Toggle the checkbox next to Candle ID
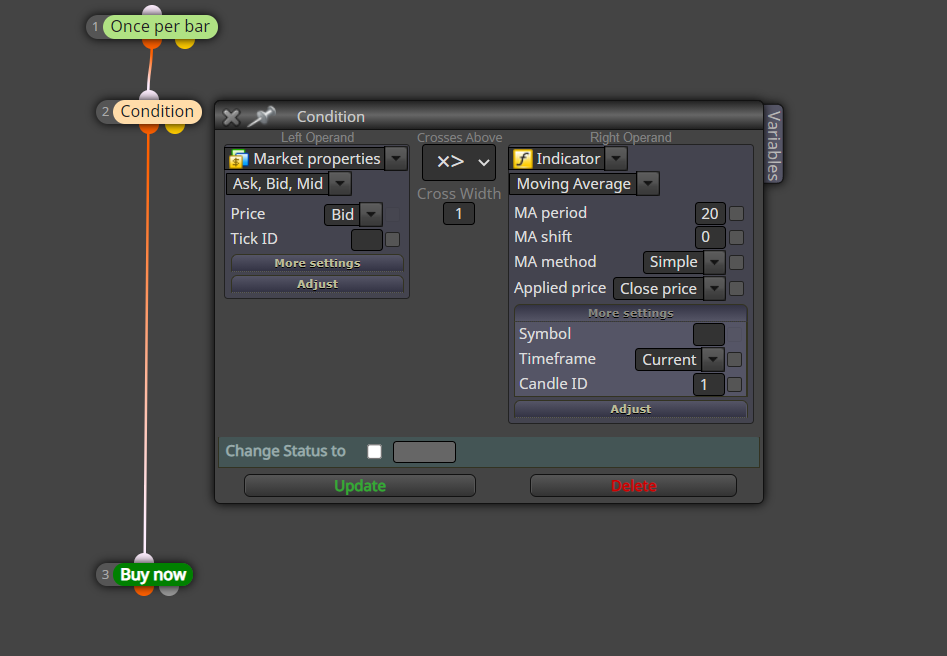 [x=734, y=384]
